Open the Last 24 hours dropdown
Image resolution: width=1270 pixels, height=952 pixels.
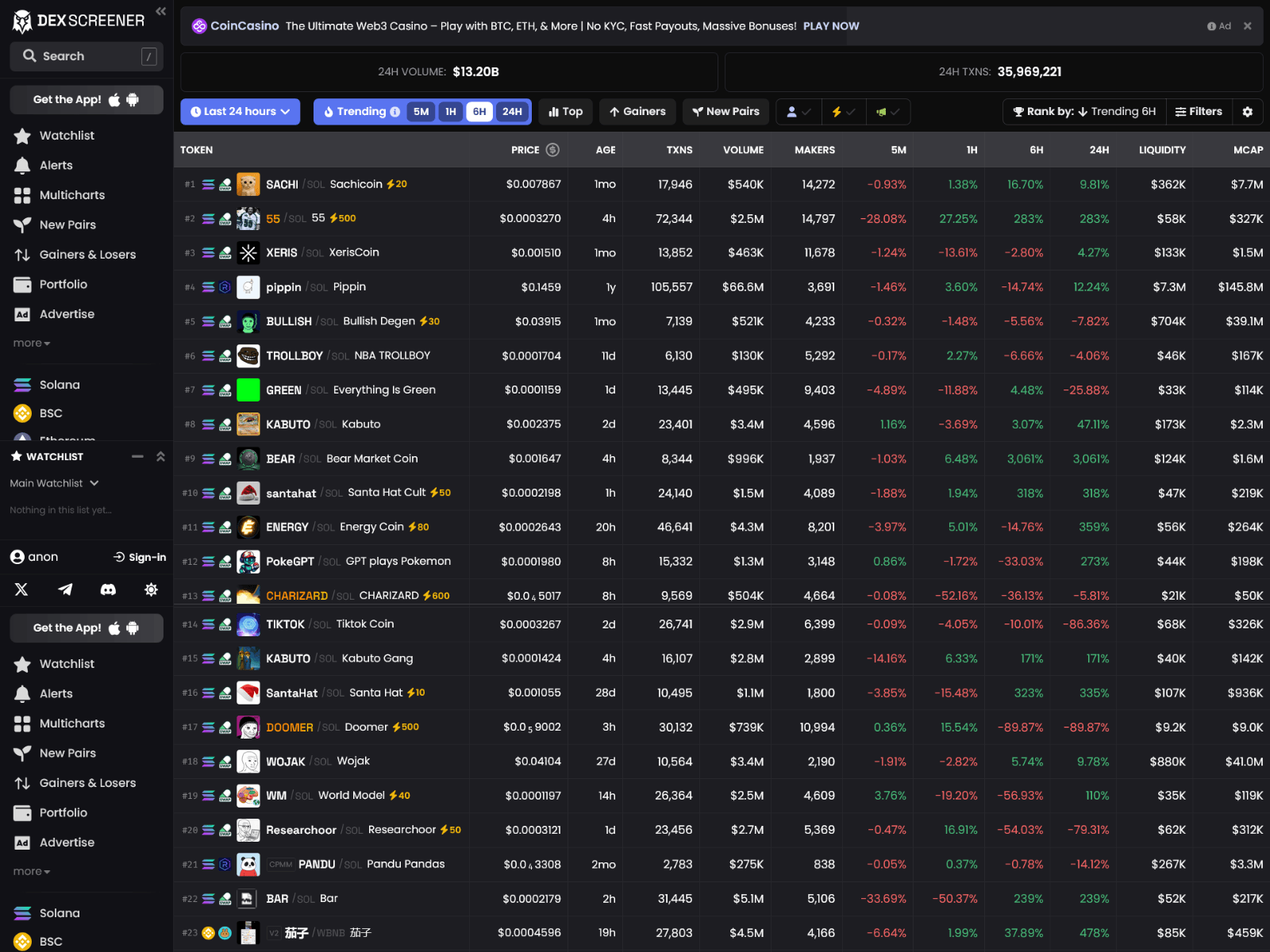pos(241,112)
